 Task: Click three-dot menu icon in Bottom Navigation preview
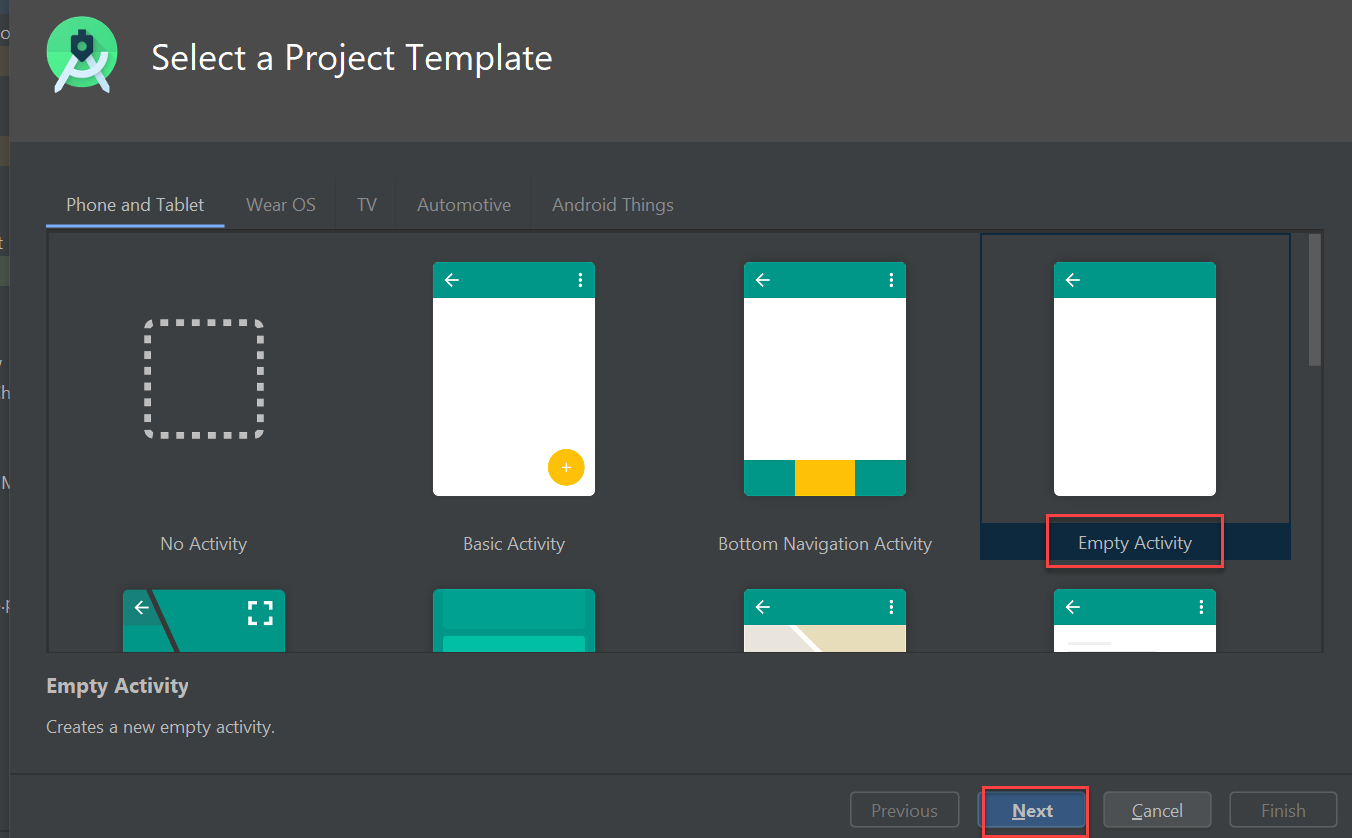(x=891, y=280)
